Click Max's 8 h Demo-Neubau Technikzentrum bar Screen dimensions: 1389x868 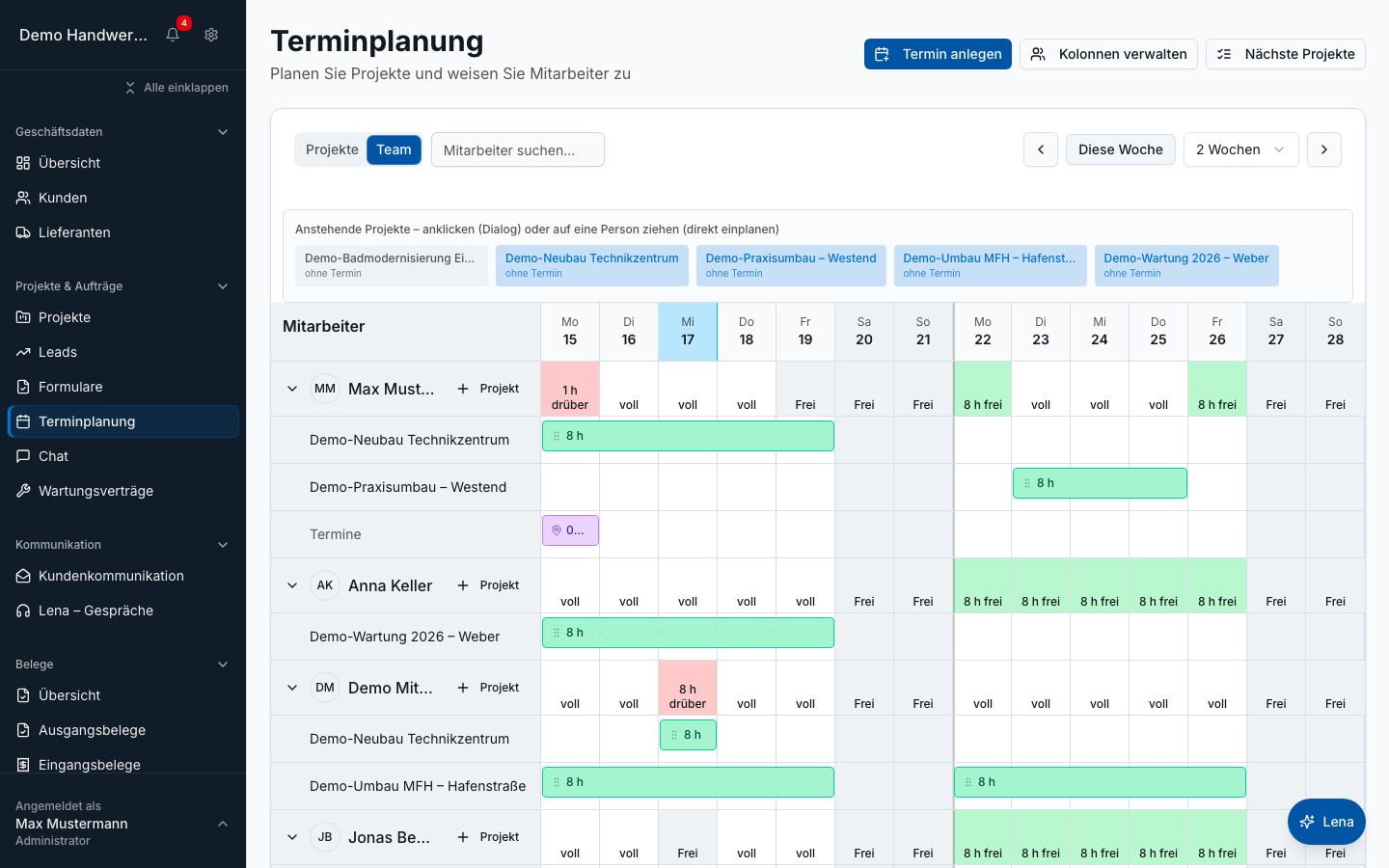[x=688, y=436]
